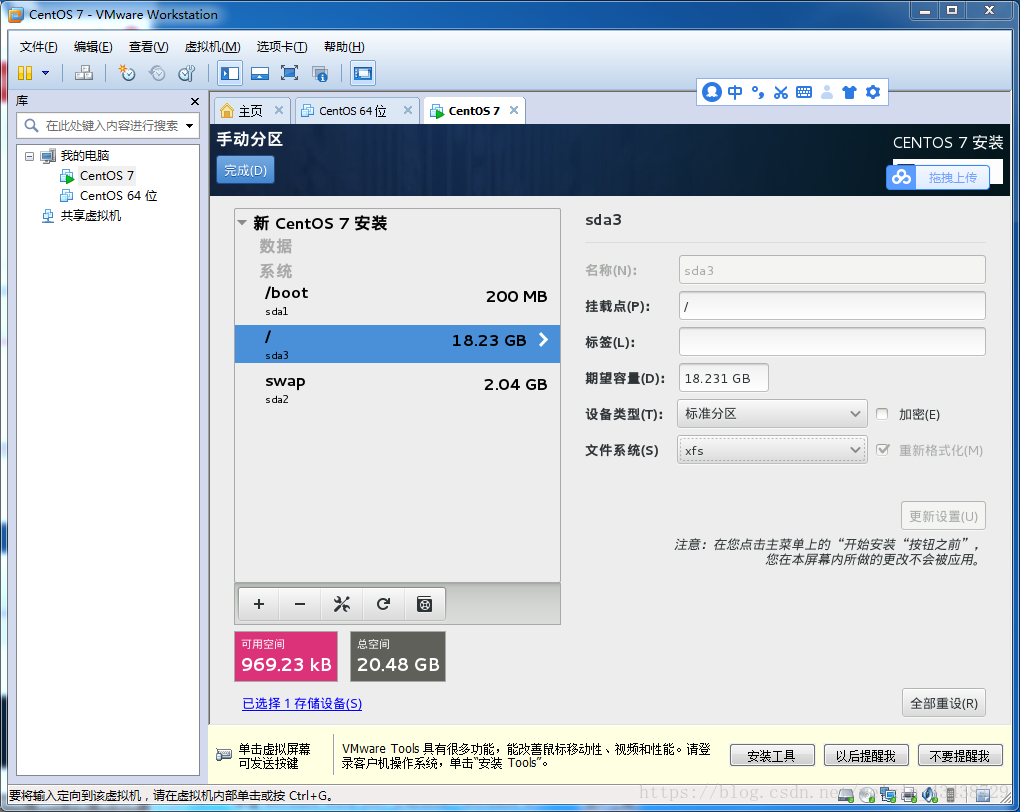Screen dimensions: 1020x812
Task: Close the CentOS 7 tab
Action: pyautogui.click(x=514, y=110)
